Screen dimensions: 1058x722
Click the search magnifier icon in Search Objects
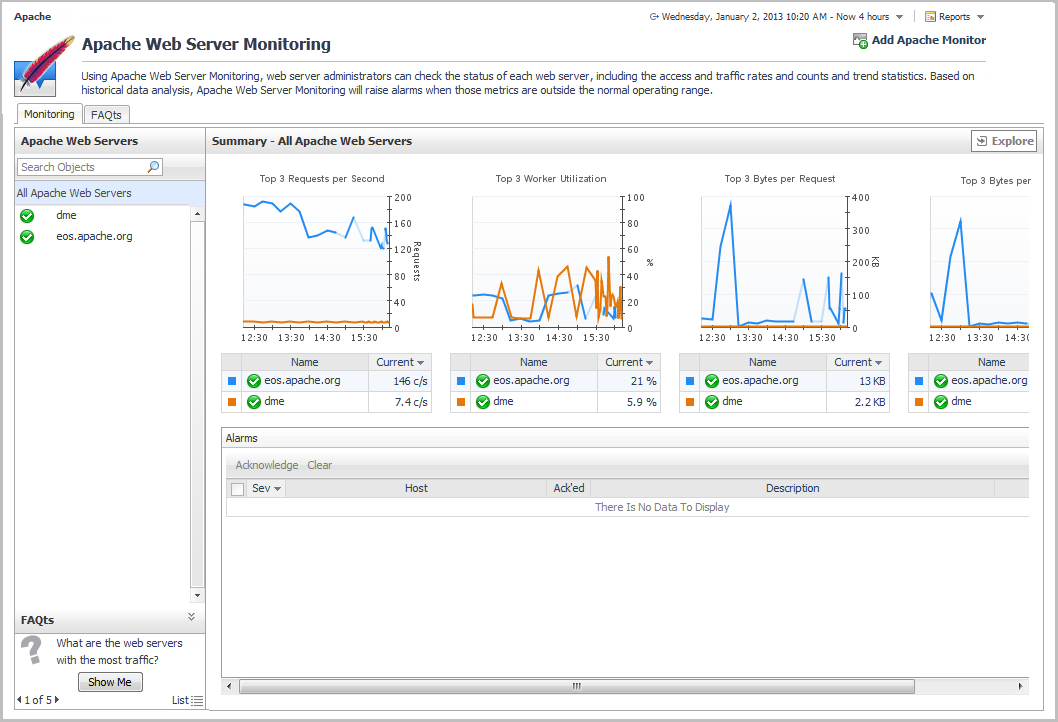point(153,167)
